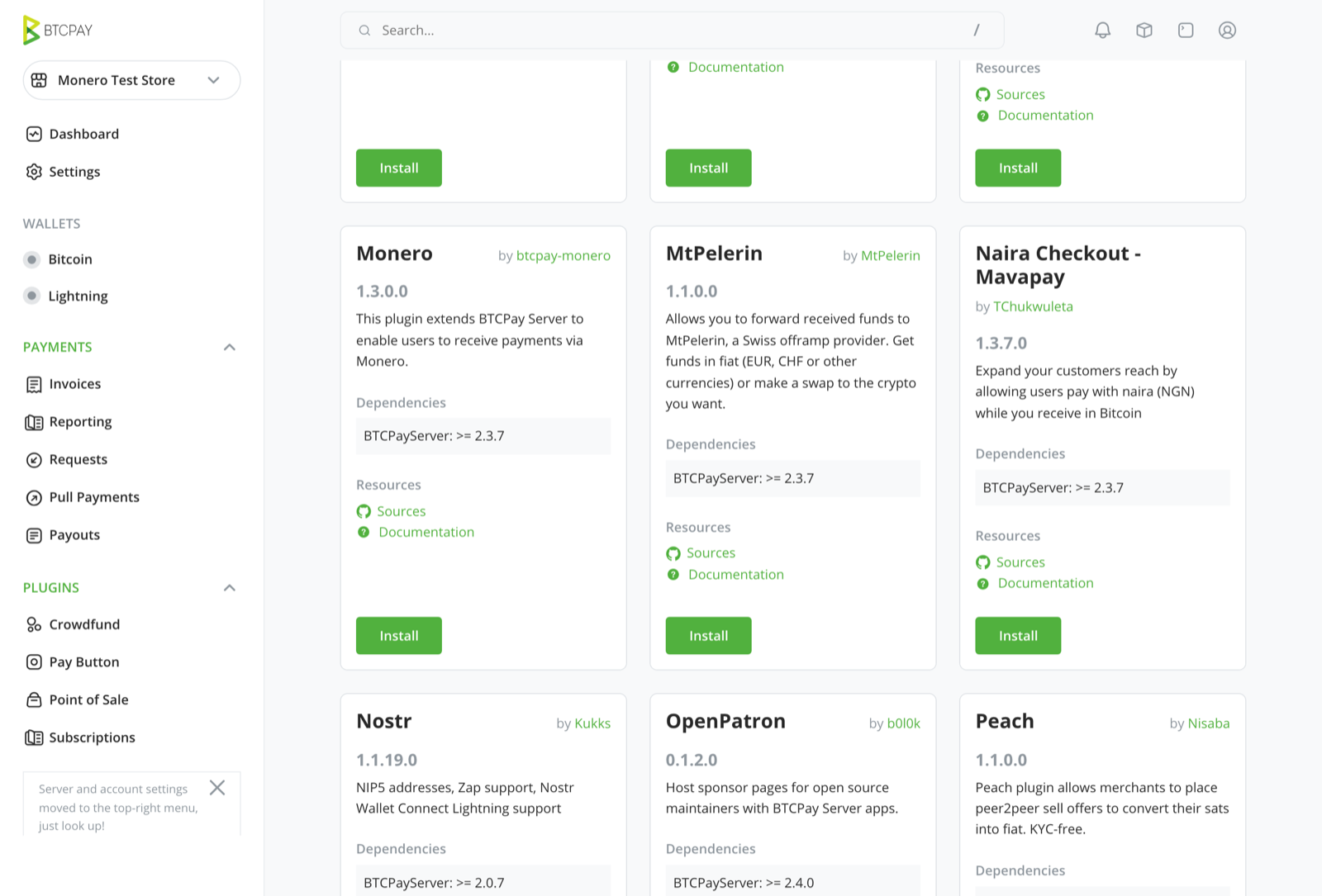Open b0l0k author link on OpenPatron
The height and width of the screenshot is (896, 1322).
pyautogui.click(x=904, y=723)
